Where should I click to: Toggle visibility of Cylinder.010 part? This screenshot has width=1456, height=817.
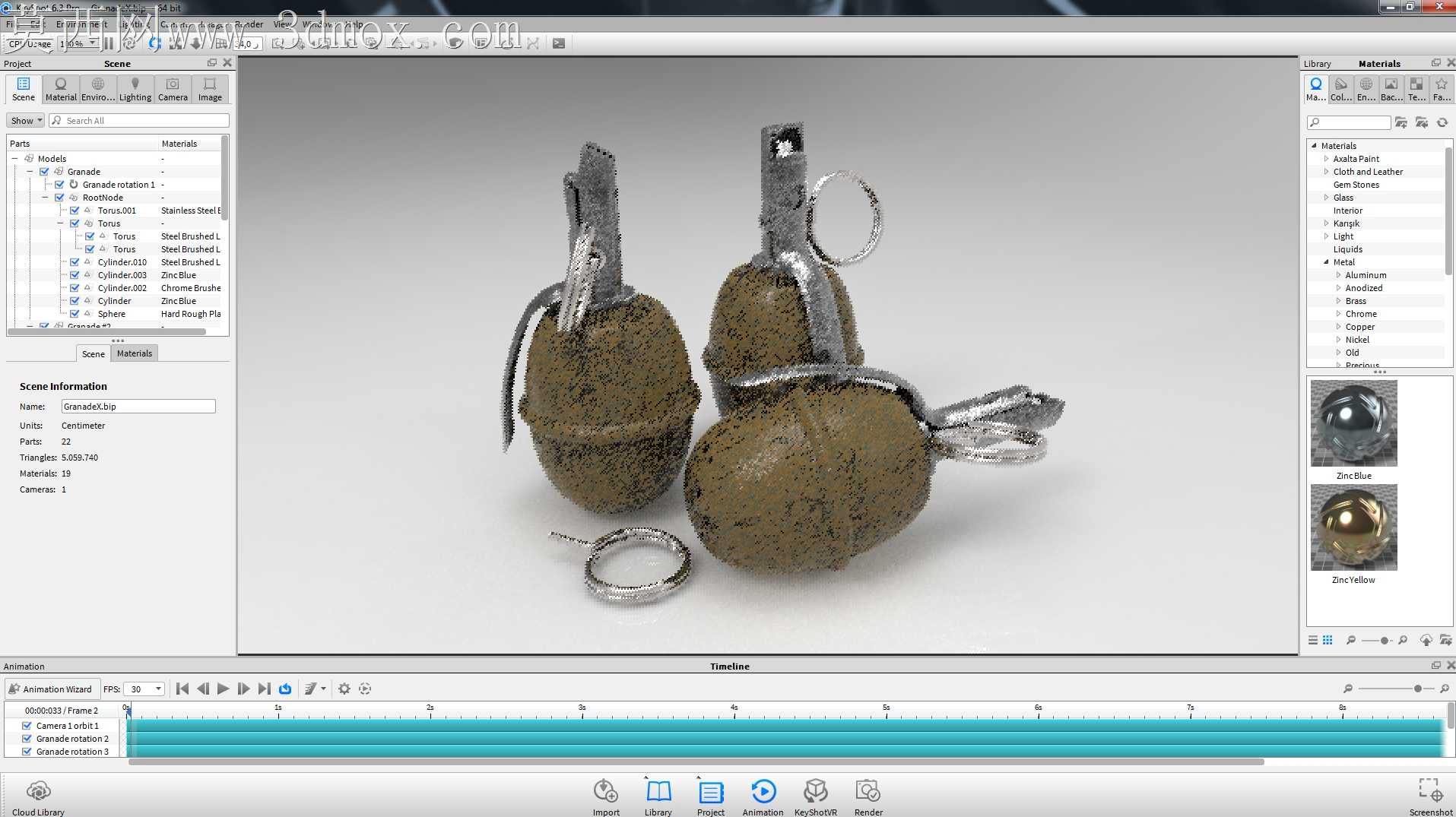[x=75, y=262]
